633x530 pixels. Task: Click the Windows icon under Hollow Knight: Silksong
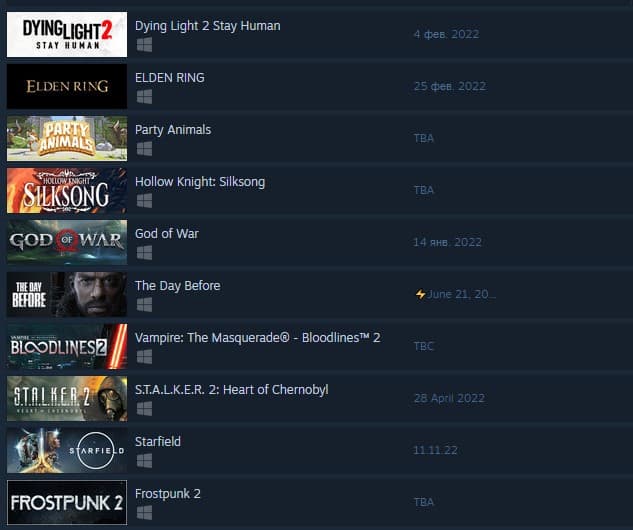pyautogui.click(x=144, y=201)
